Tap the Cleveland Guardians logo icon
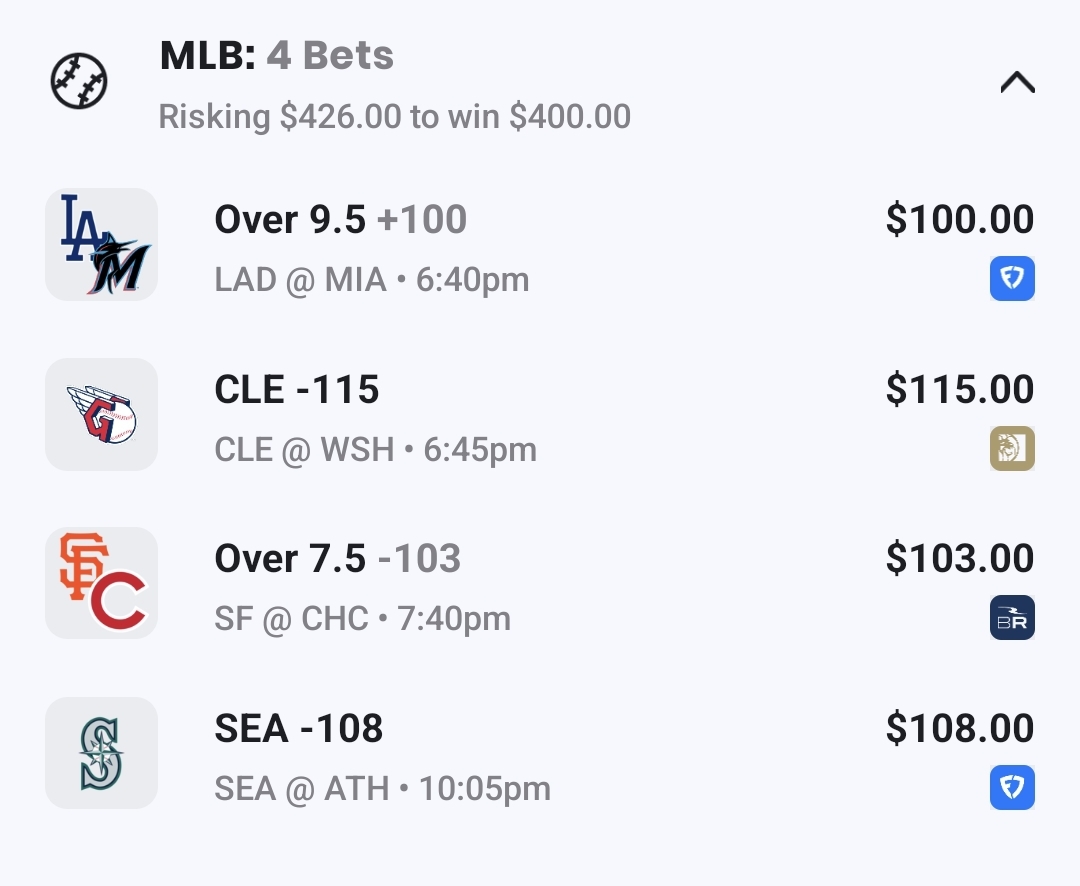Screen dimensions: 1080x886 click(102, 414)
